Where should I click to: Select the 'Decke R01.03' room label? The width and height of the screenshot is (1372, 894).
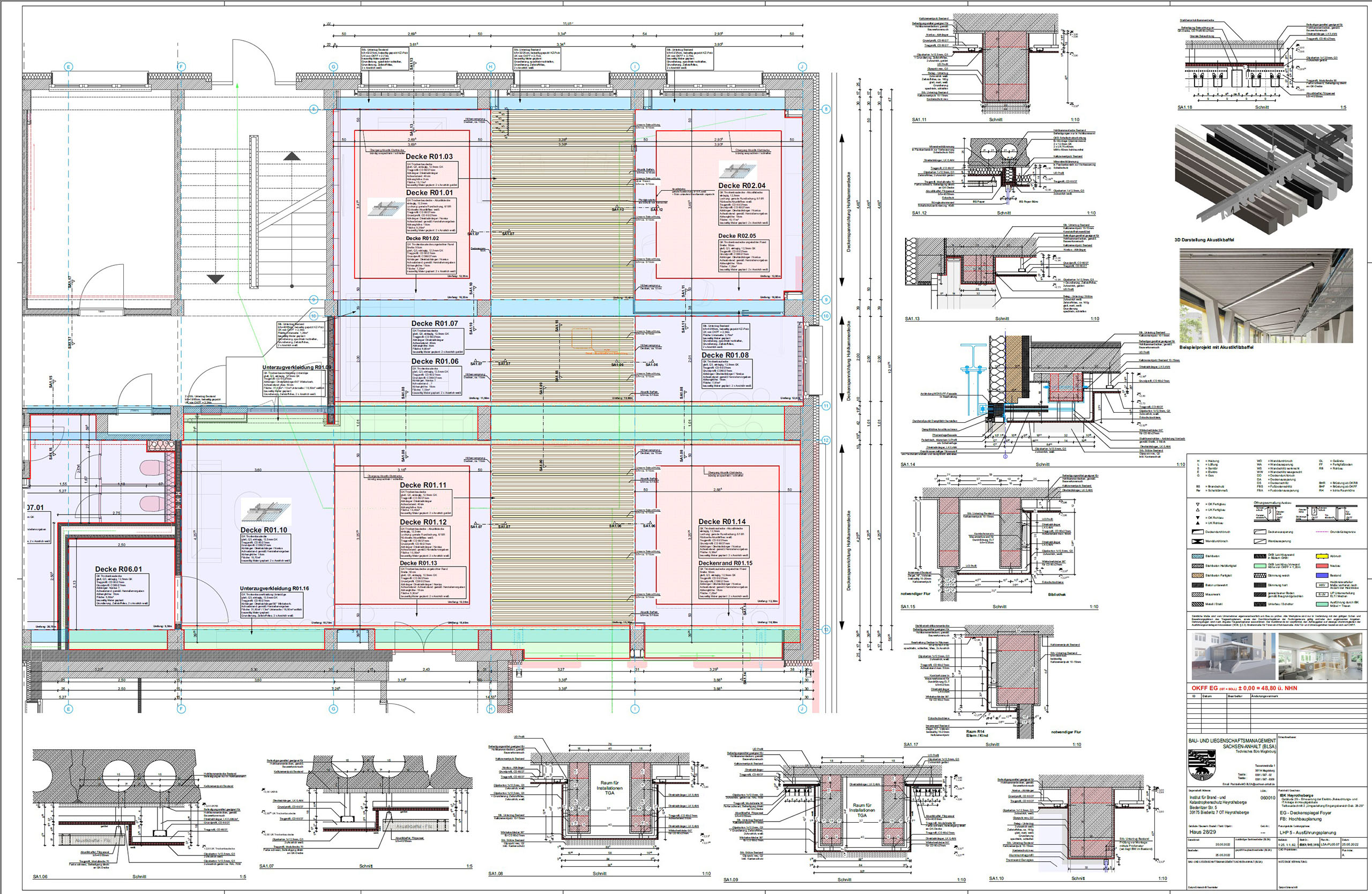tap(429, 156)
